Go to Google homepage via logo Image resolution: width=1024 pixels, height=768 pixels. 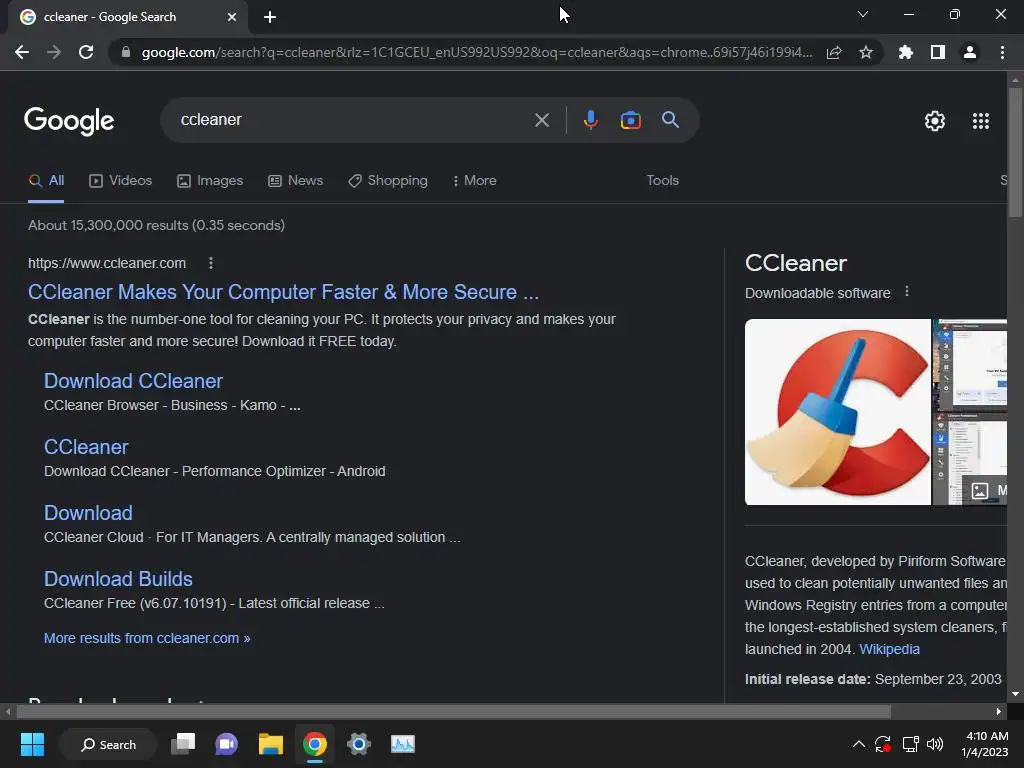pos(69,121)
